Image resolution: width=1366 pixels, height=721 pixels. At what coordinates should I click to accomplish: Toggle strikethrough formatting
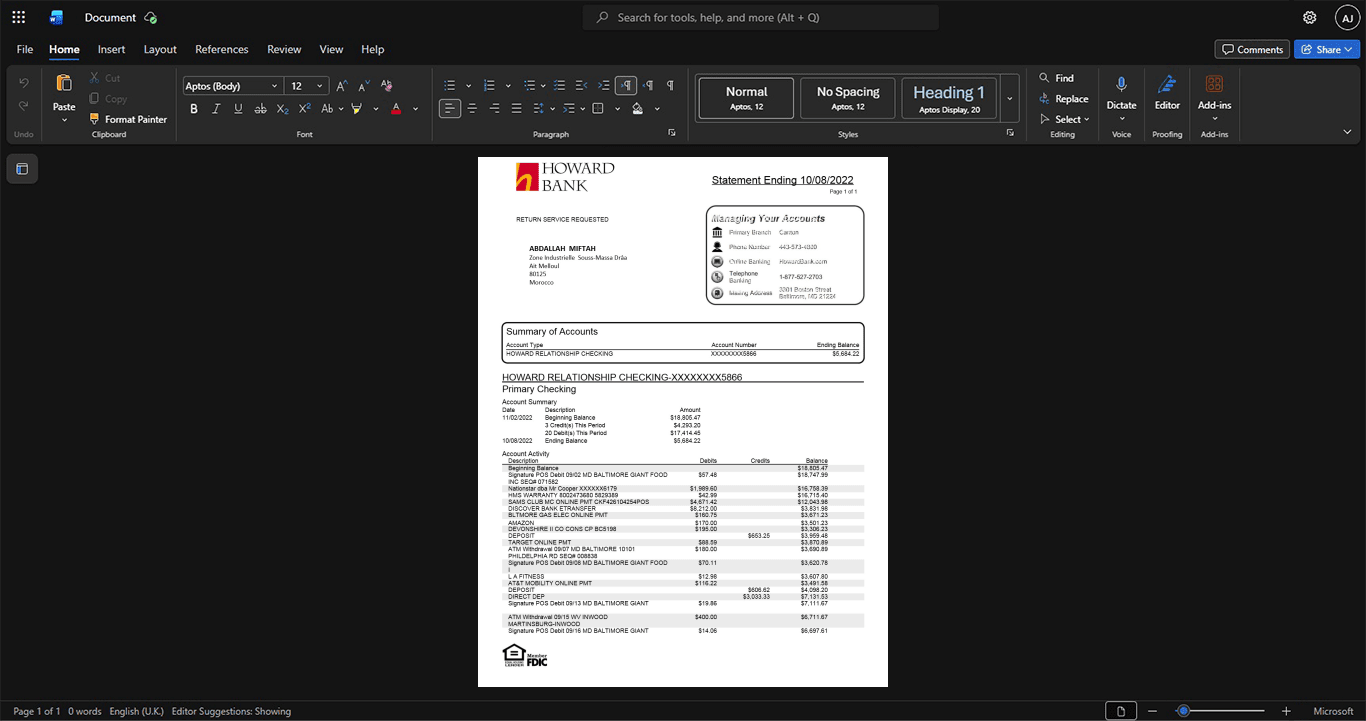(261, 109)
